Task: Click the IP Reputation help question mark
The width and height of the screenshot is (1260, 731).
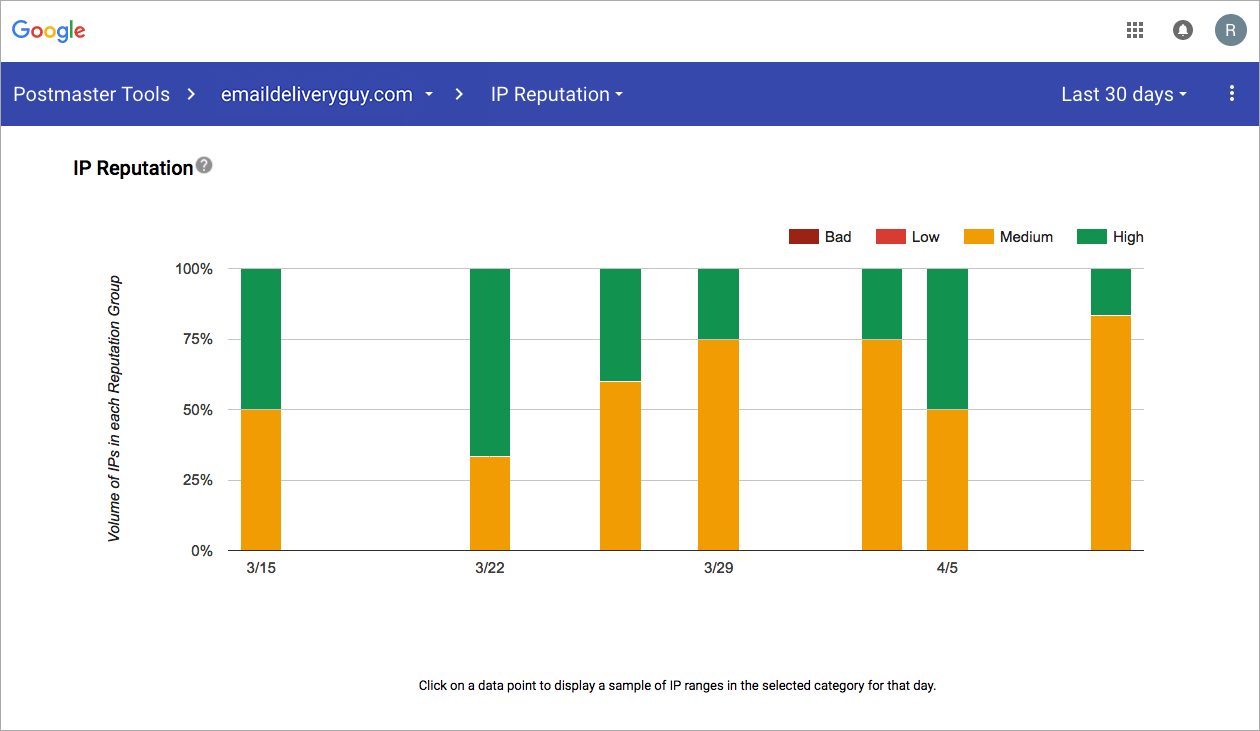Action: click(204, 165)
